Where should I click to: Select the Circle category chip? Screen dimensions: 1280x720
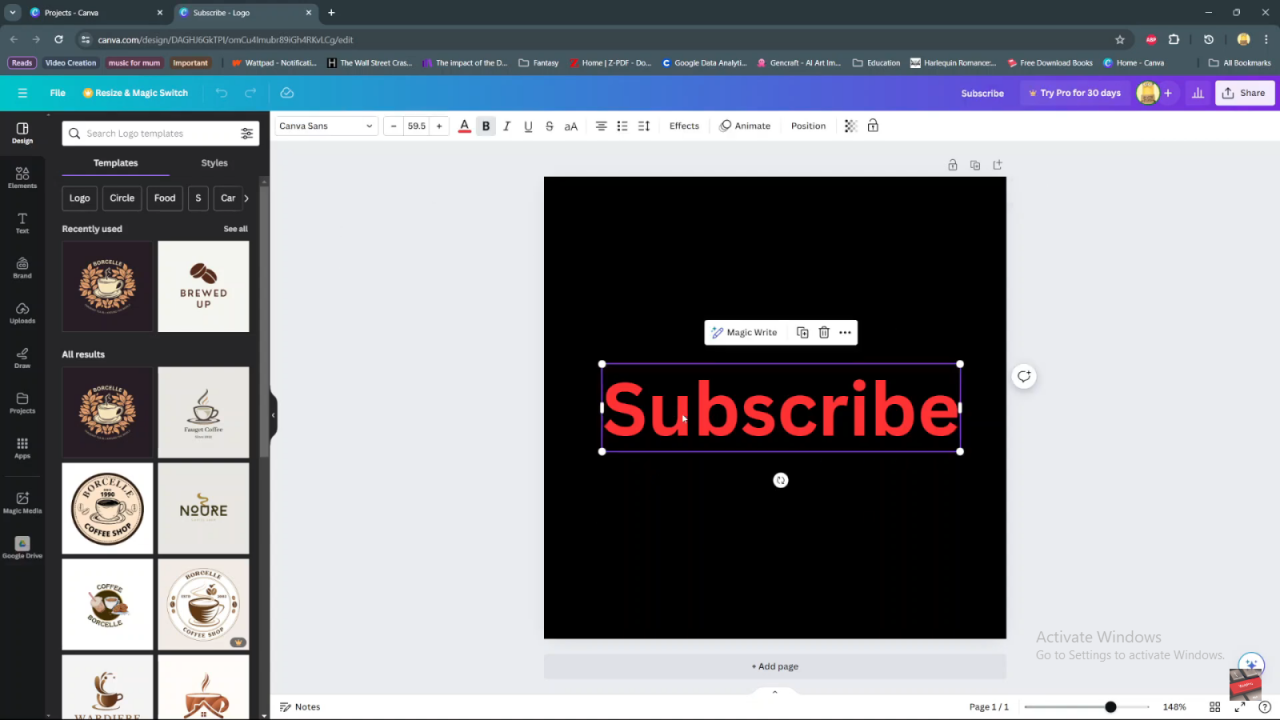(x=122, y=198)
